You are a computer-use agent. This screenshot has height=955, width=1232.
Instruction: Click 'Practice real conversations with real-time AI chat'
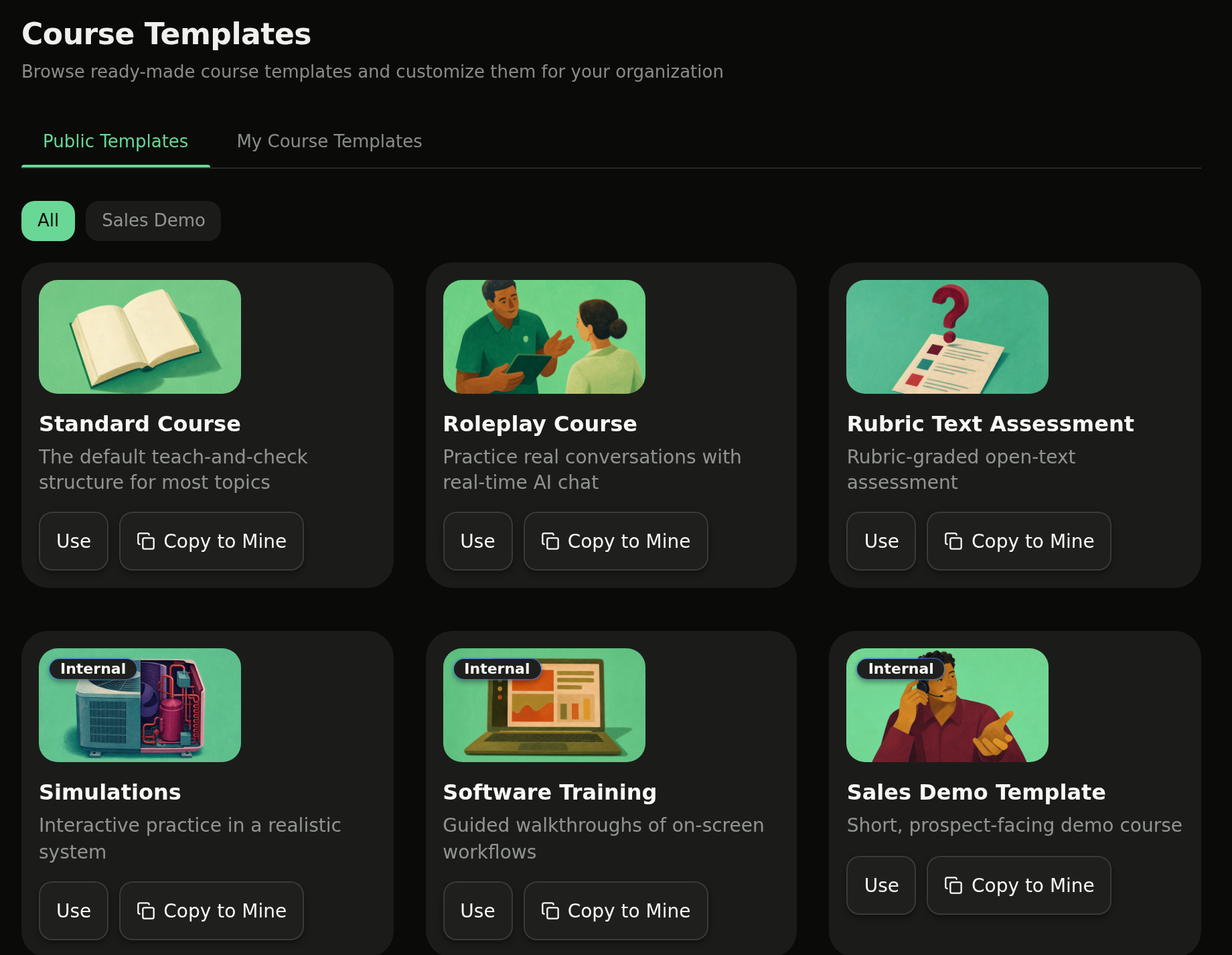tap(593, 469)
